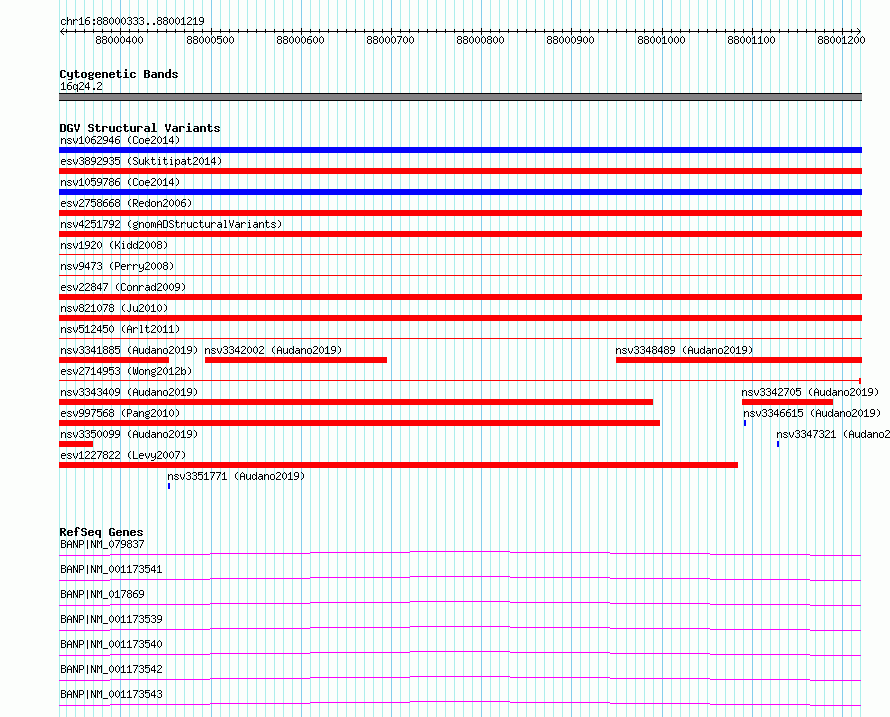This screenshot has height=717, width=890.
Task: Open gene BANP|NM_017869
Action: (x=102, y=594)
